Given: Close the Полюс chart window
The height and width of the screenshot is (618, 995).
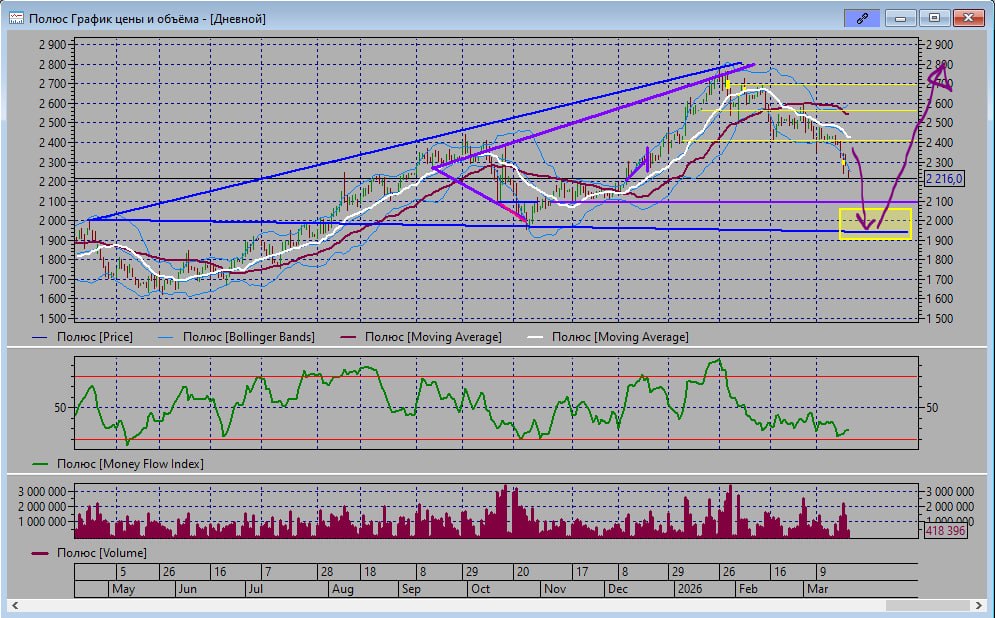Looking at the screenshot, I should (967, 18).
